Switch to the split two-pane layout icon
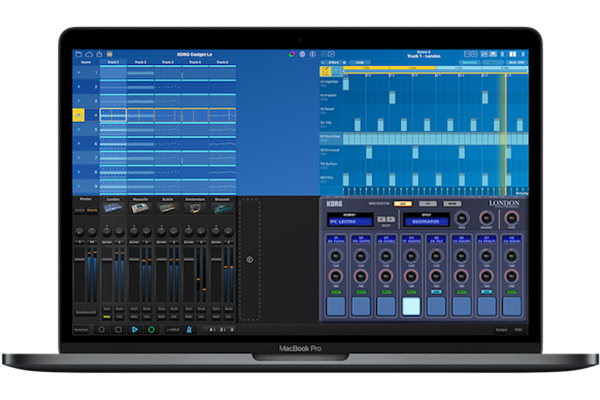 [x=513, y=54]
